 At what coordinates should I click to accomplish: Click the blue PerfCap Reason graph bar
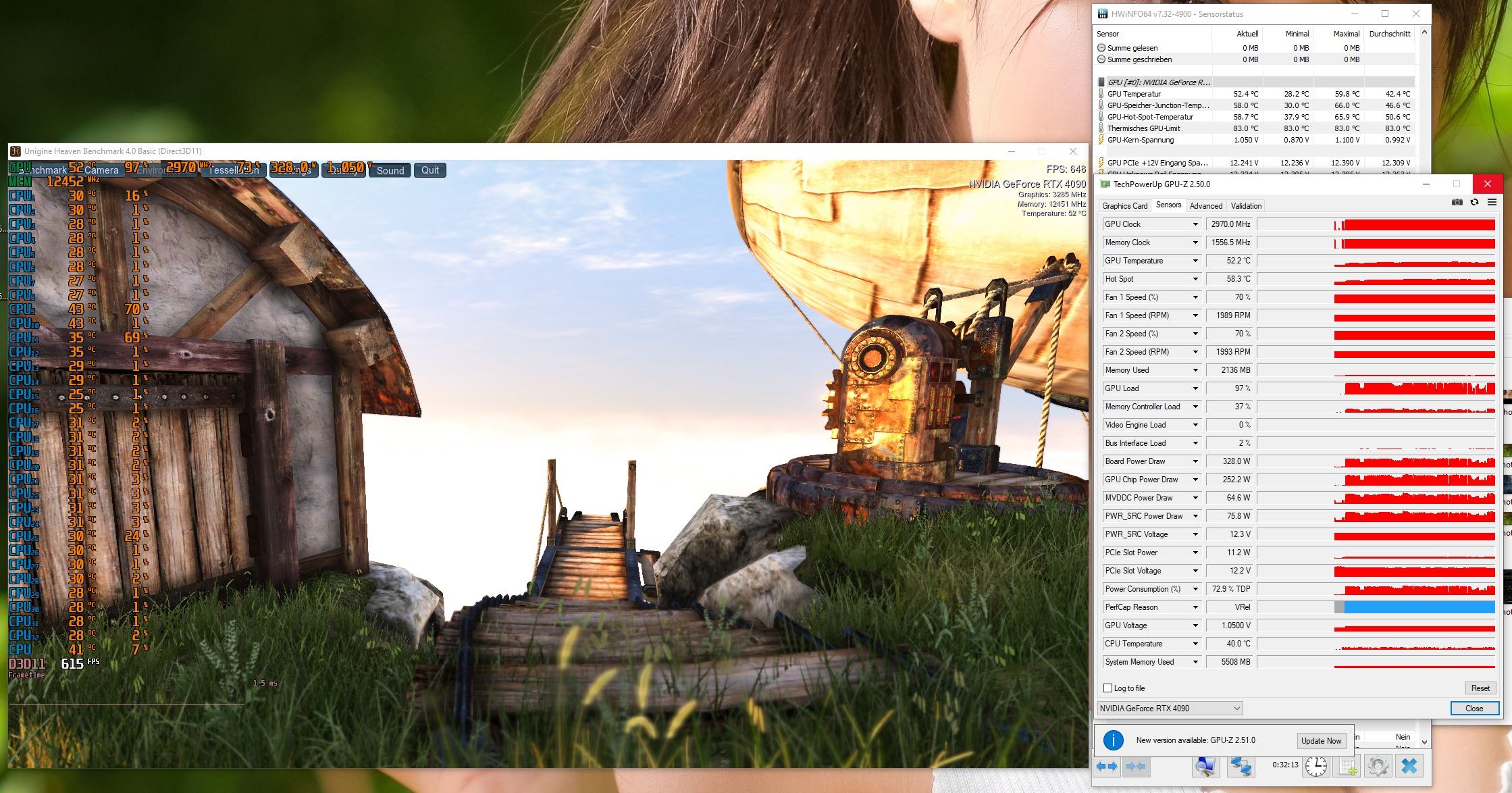pyautogui.click(x=1419, y=607)
